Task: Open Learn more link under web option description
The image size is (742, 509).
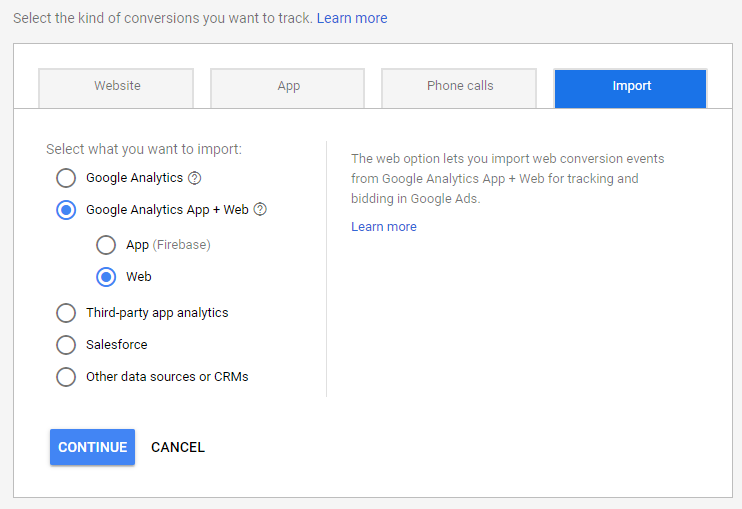Action: (384, 227)
